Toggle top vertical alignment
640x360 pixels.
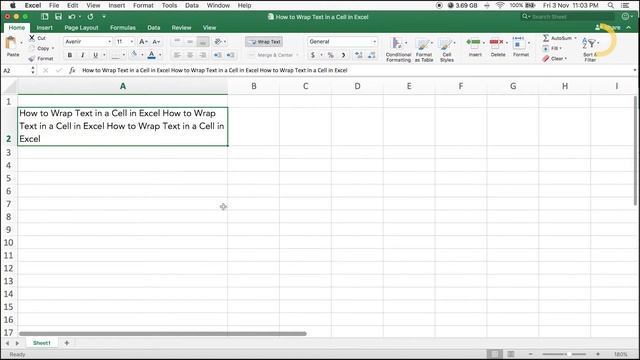[x=177, y=42]
